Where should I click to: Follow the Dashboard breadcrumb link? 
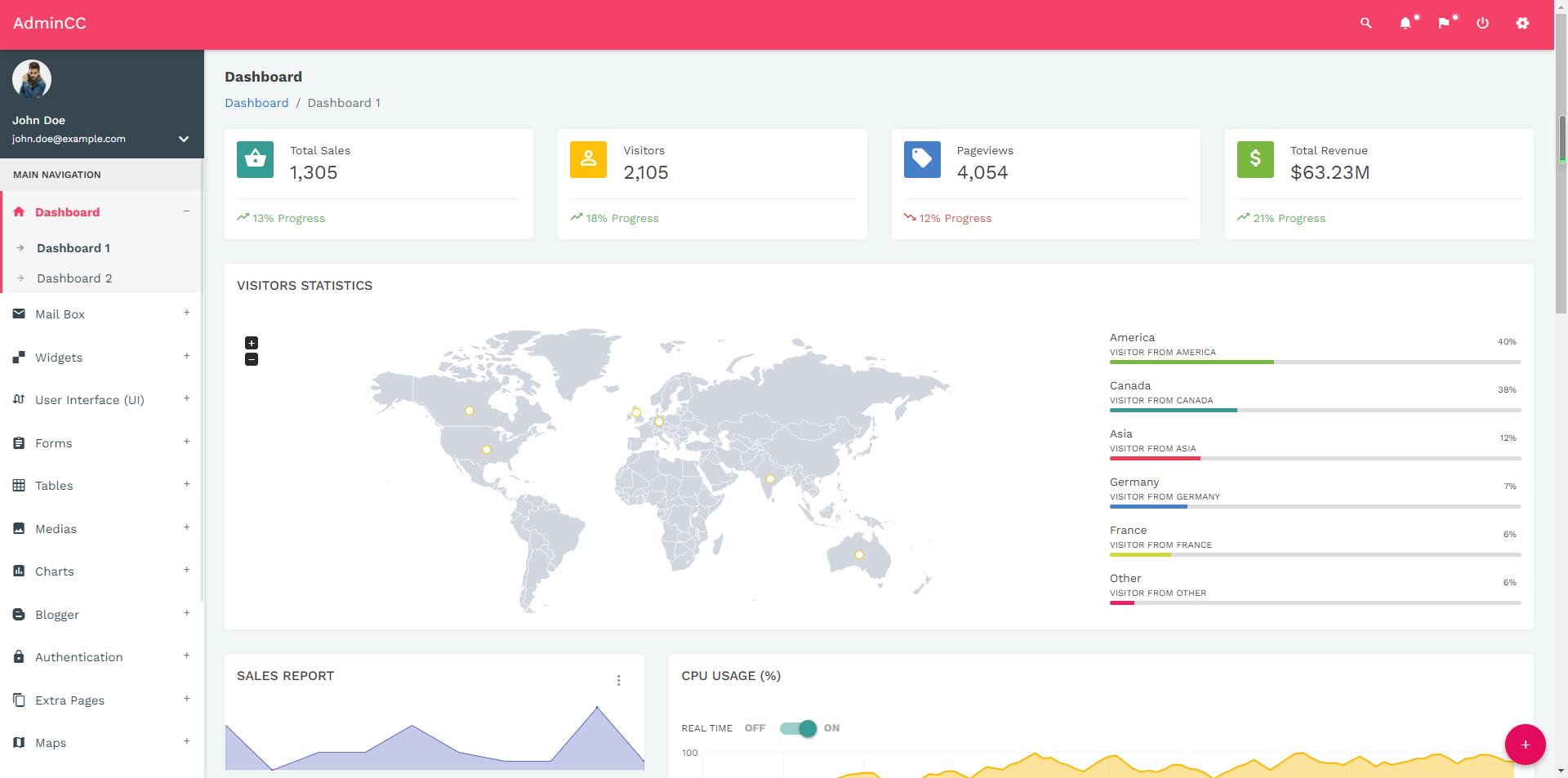click(x=256, y=103)
